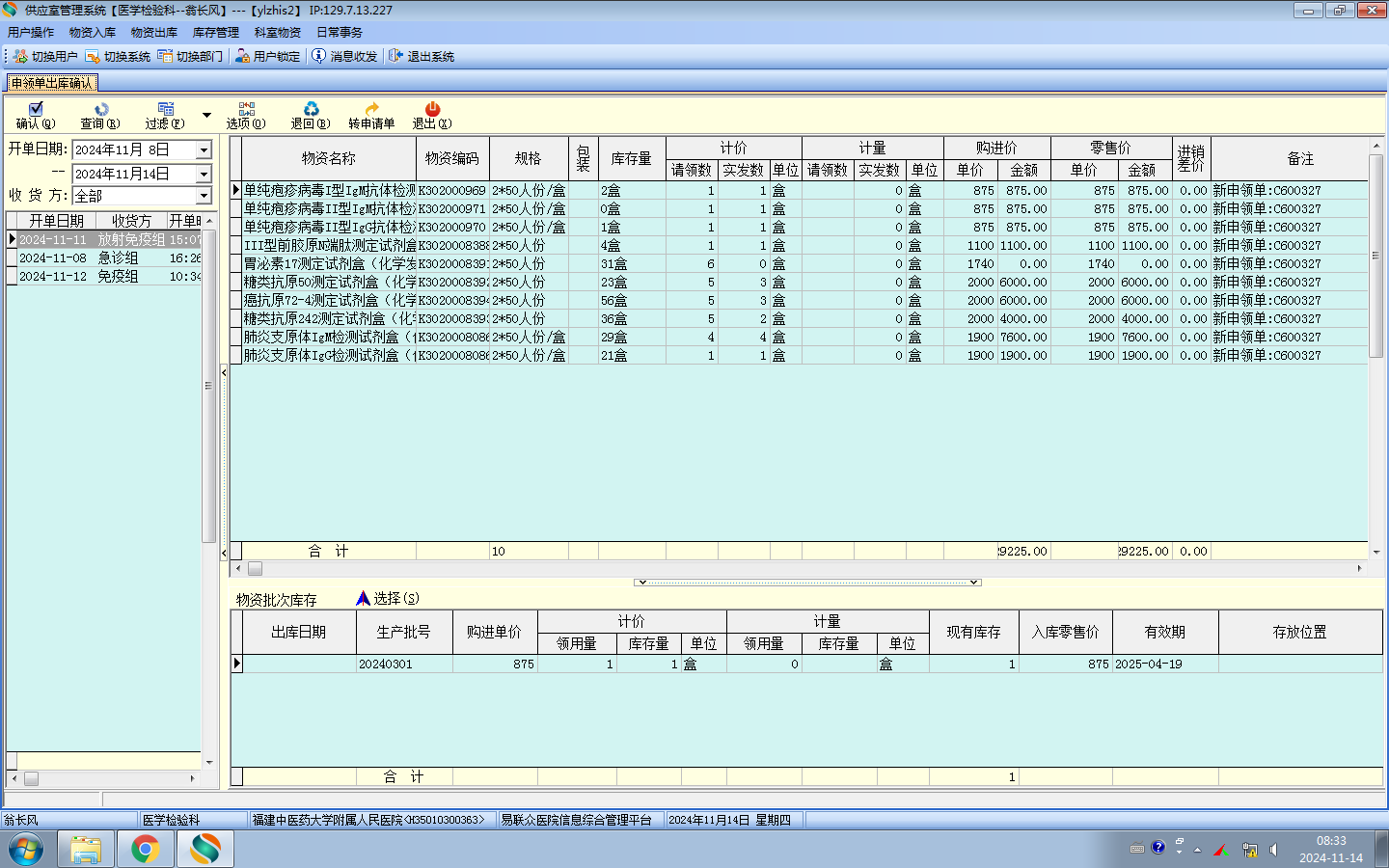
Task: Click the 切换用户 toolbar icon
Action: point(45,56)
